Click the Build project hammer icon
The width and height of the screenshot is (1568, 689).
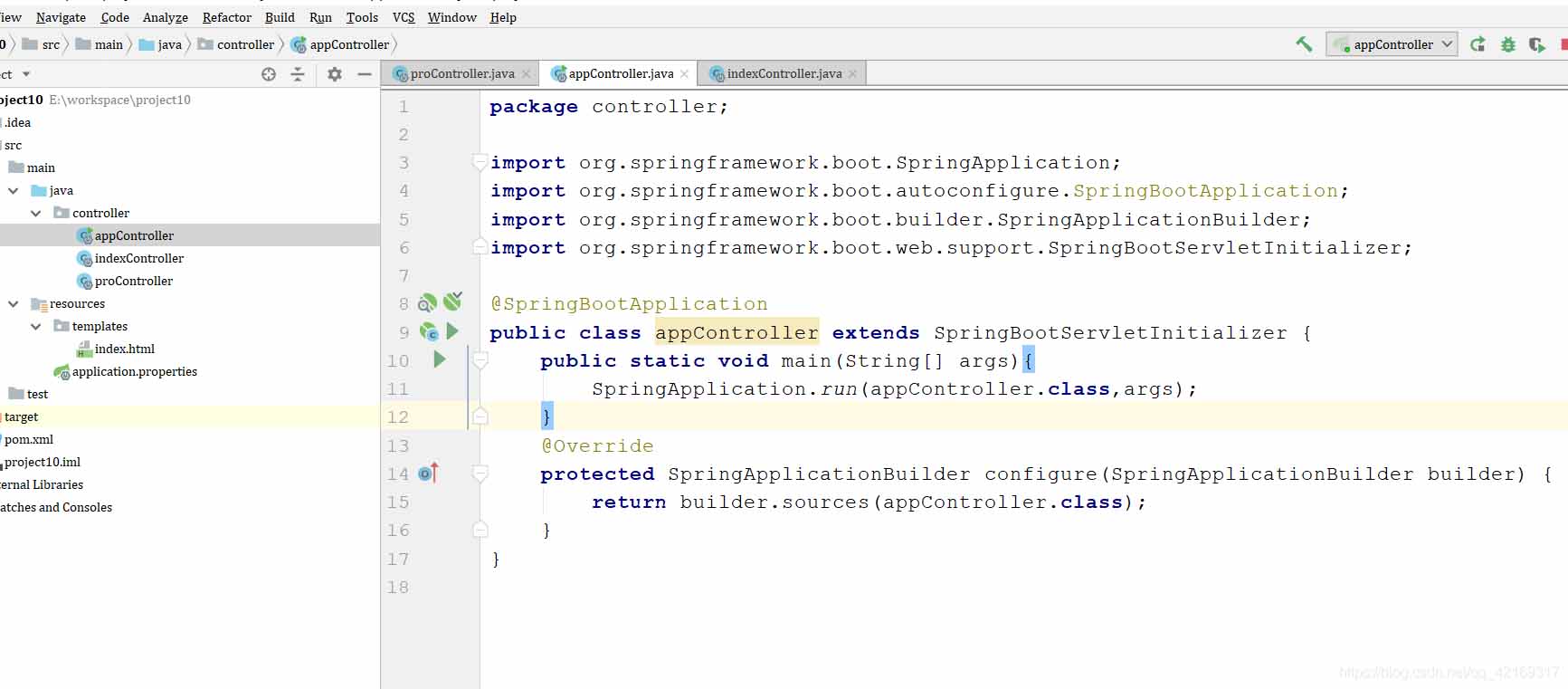1304,44
